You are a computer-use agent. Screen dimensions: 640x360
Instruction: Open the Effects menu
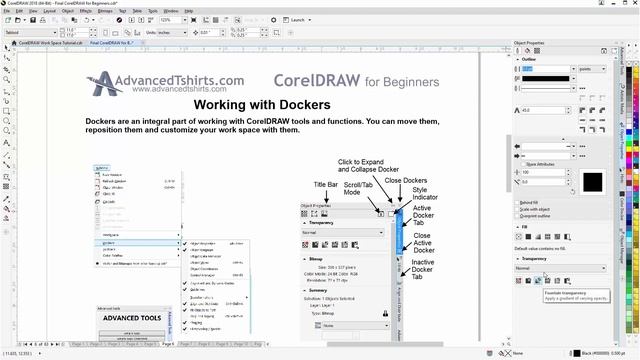pos(86,11)
